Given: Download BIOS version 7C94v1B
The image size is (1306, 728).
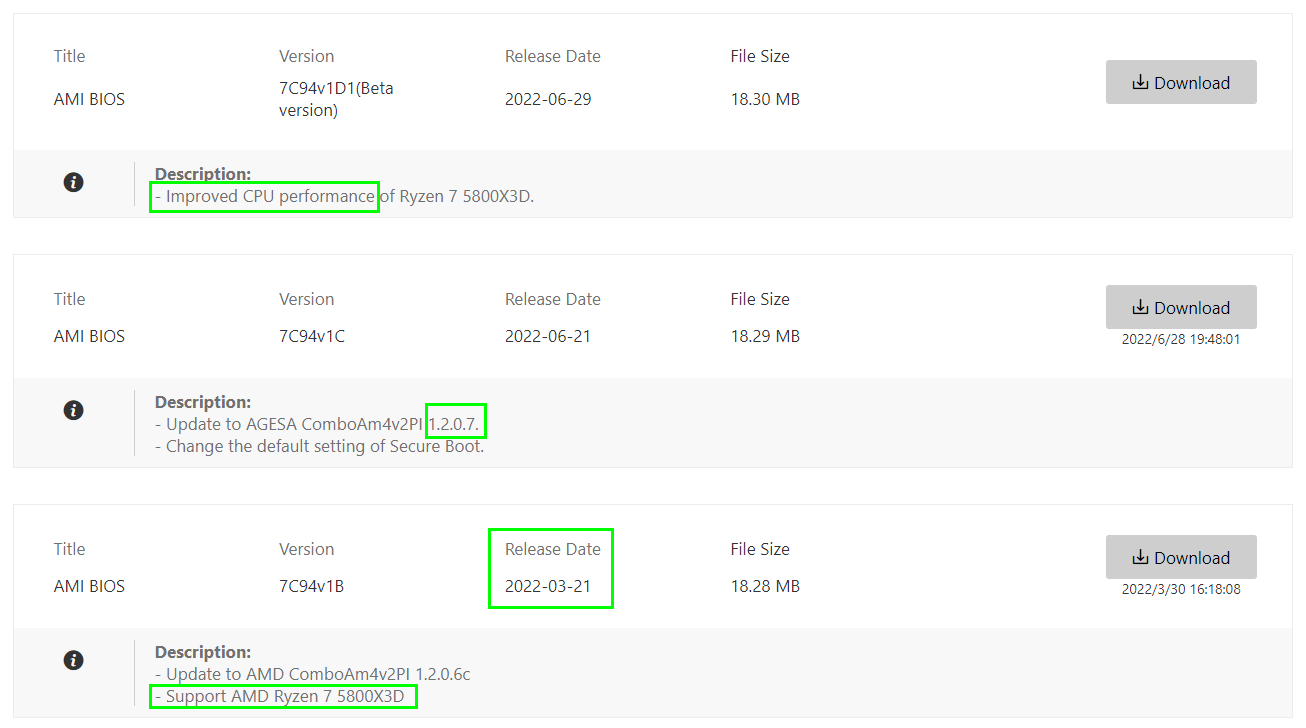Looking at the screenshot, I should 1180,558.
